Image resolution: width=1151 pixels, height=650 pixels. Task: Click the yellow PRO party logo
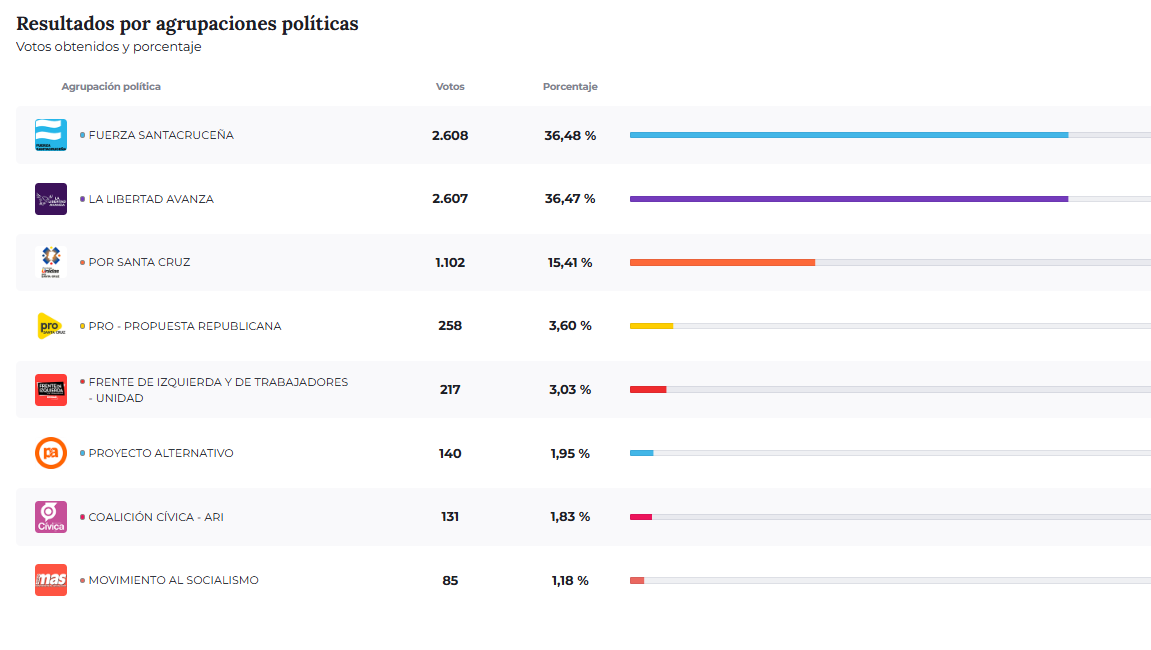click(50, 325)
